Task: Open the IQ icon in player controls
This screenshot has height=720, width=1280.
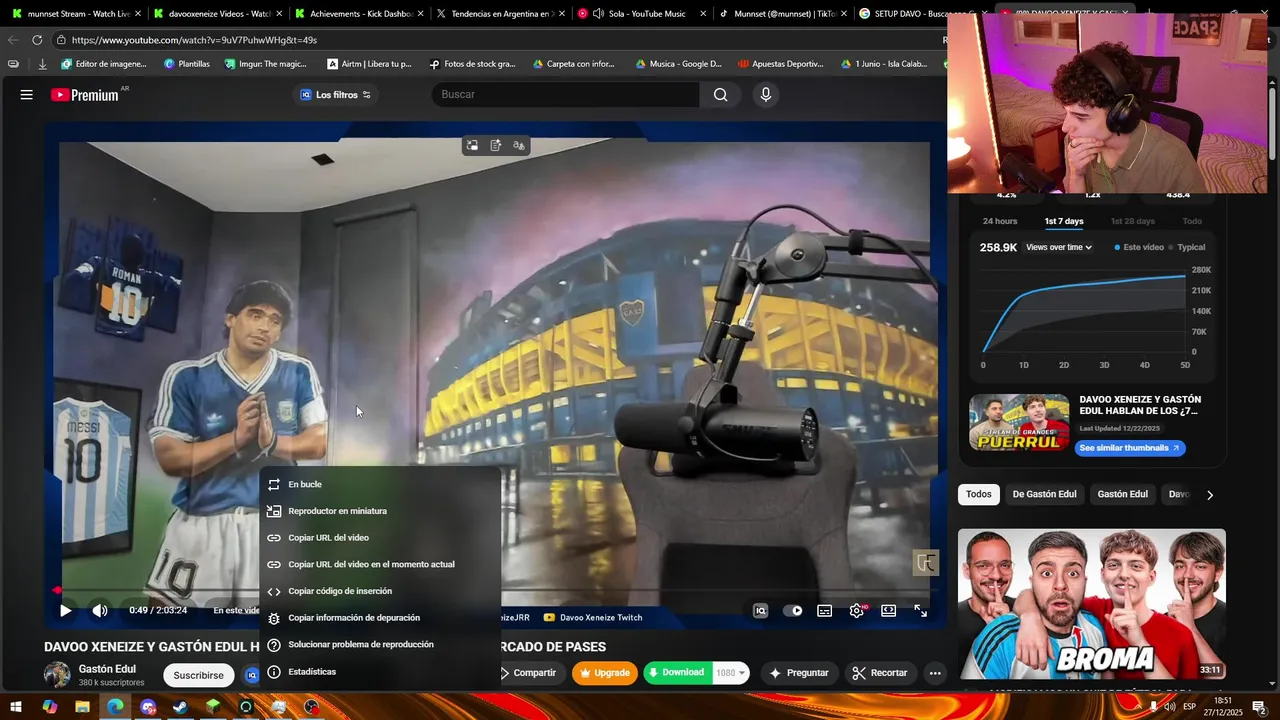Action: click(x=761, y=610)
